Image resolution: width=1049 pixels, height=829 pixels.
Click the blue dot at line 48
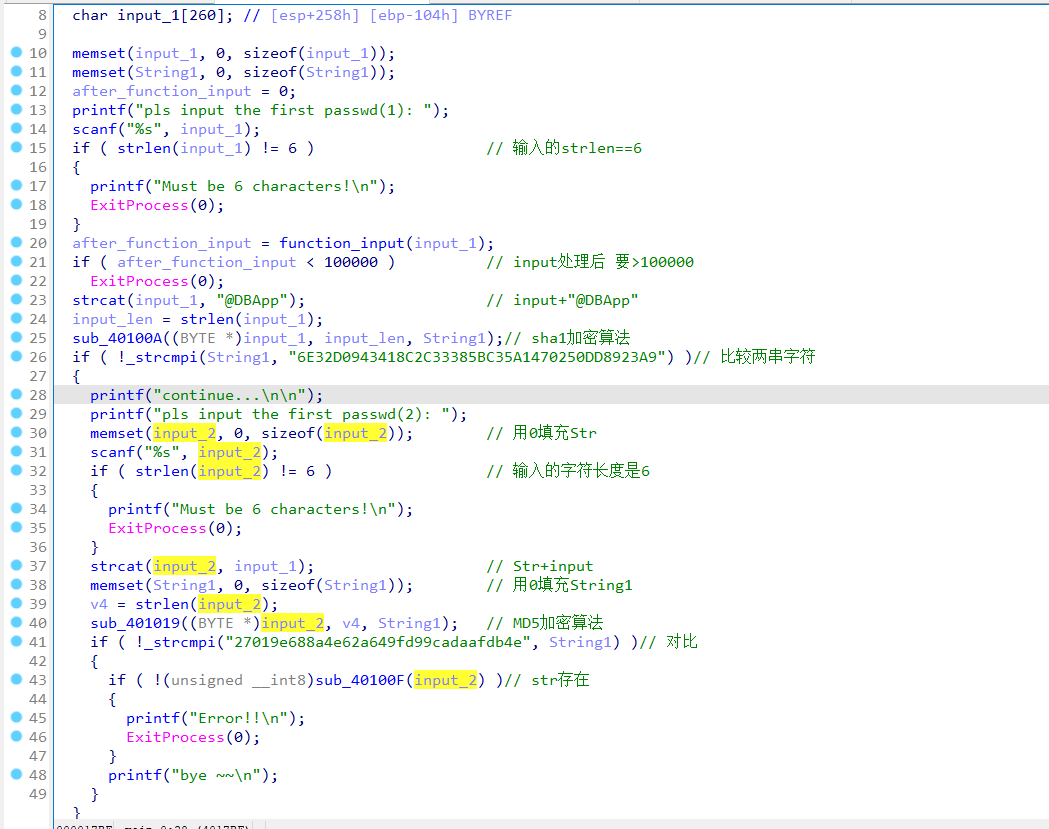coord(16,775)
